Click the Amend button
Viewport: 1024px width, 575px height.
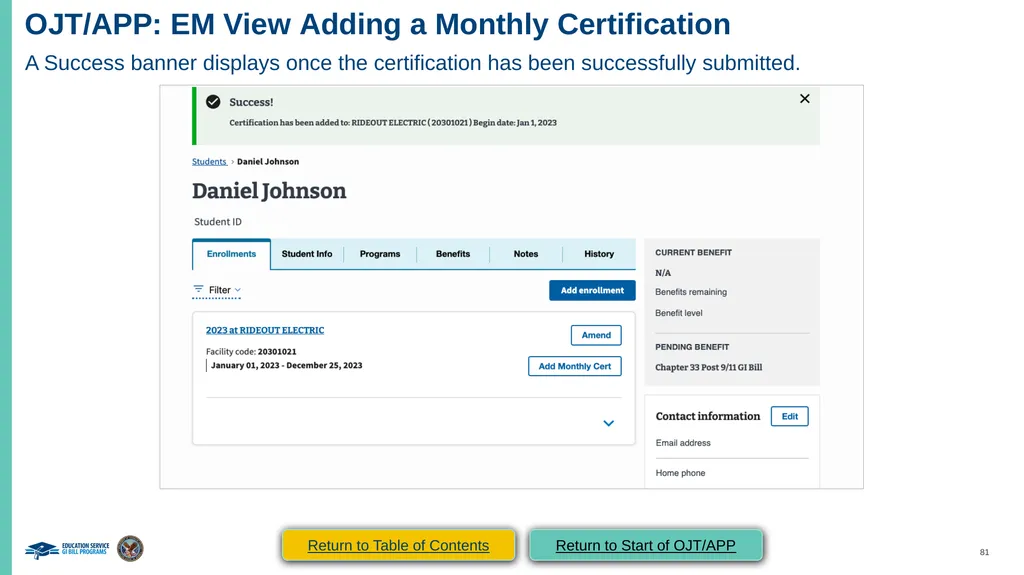tap(596, 335)
